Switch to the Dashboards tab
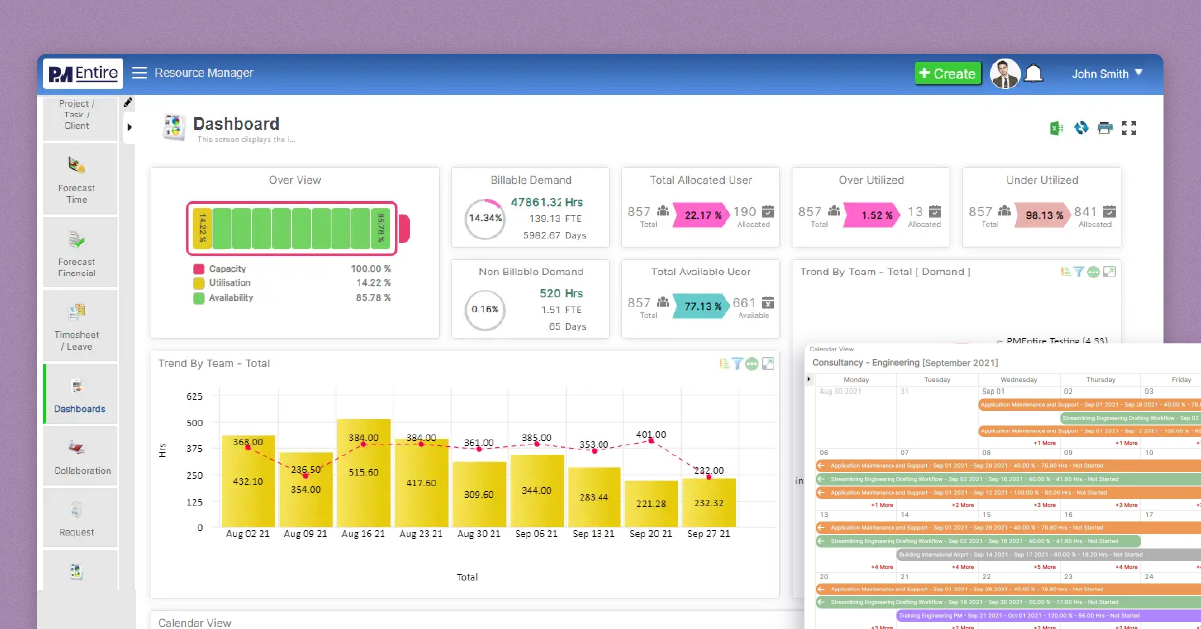The image size is (1201, 629). [79, 393]
